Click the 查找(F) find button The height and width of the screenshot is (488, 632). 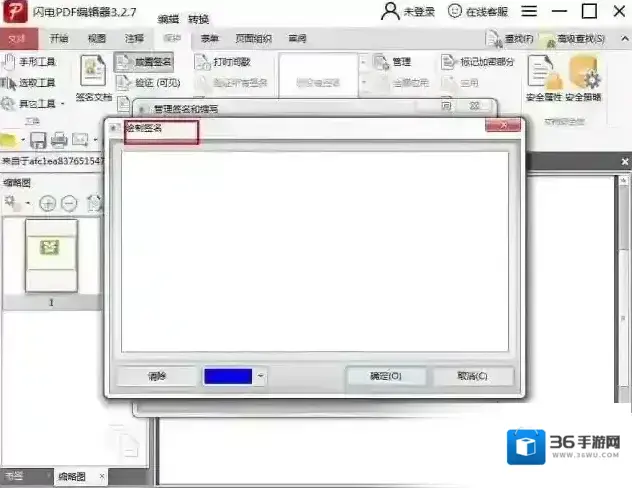[511, 38]
